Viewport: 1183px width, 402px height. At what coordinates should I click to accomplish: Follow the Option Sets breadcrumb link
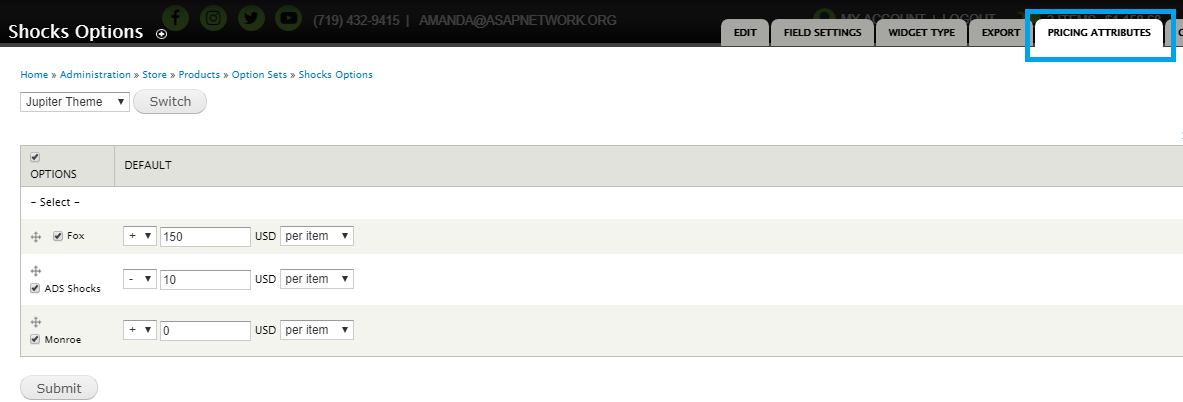(x=260, y=75)
